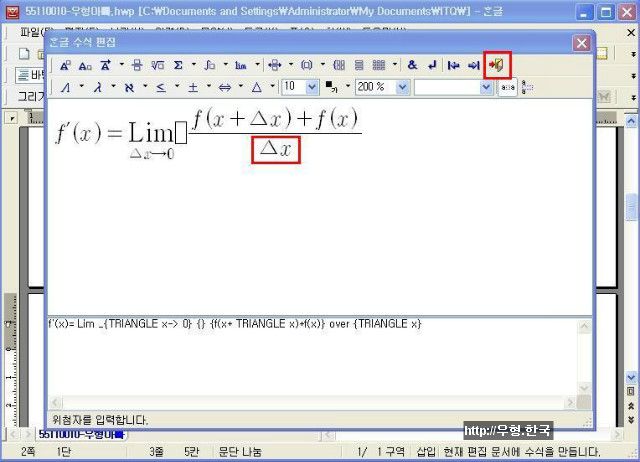The width and height of the screenshot is (640, 462).
Task: Insert a matrix template
Action: [379, 65]
